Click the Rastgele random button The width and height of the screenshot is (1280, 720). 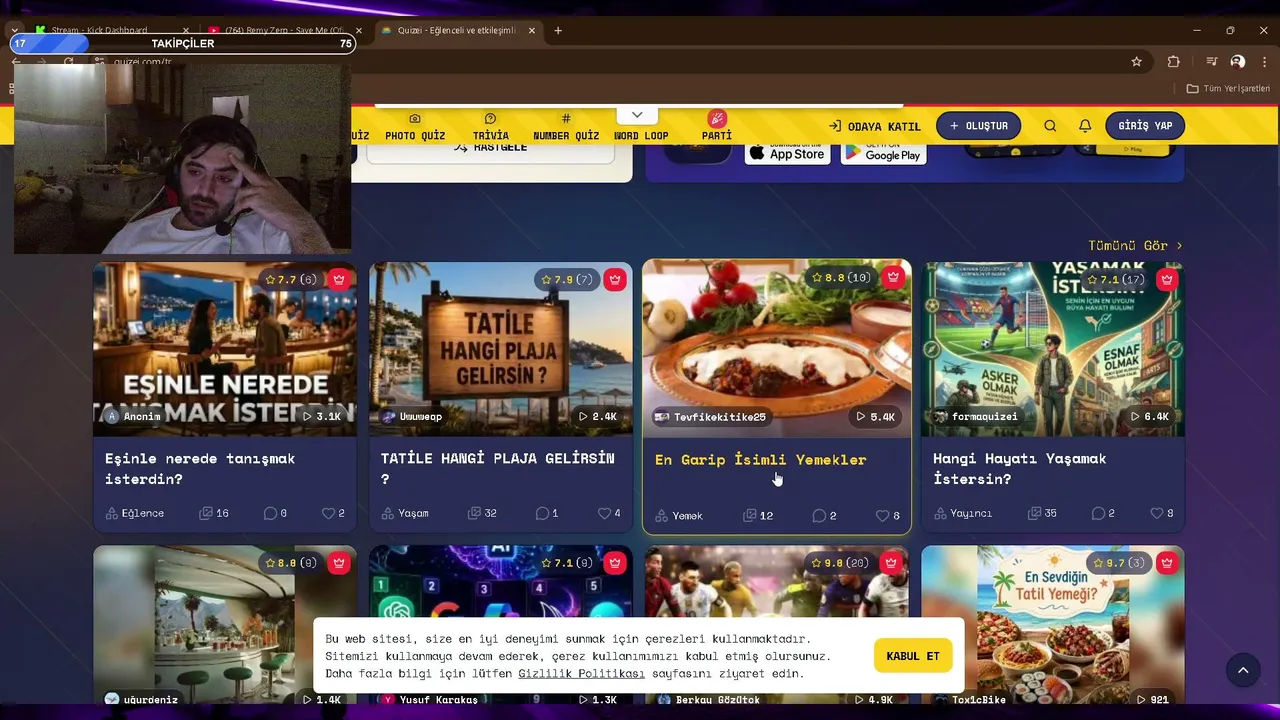[490, 148]
